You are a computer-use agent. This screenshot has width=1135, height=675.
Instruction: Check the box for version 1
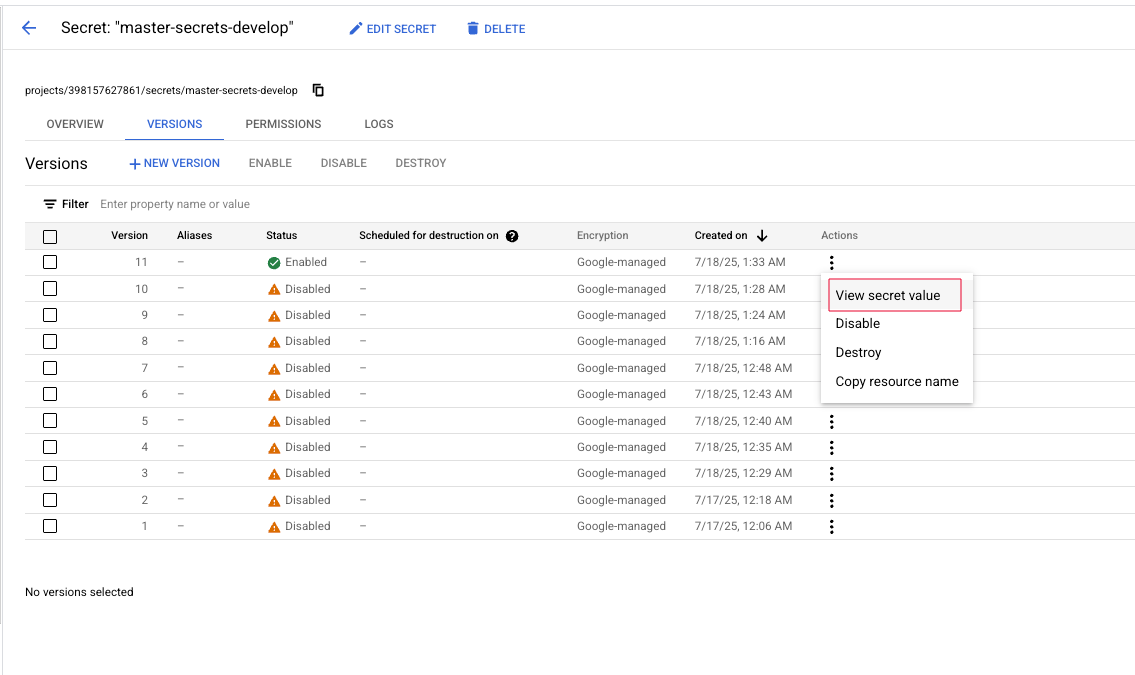(x=50, y=526)
